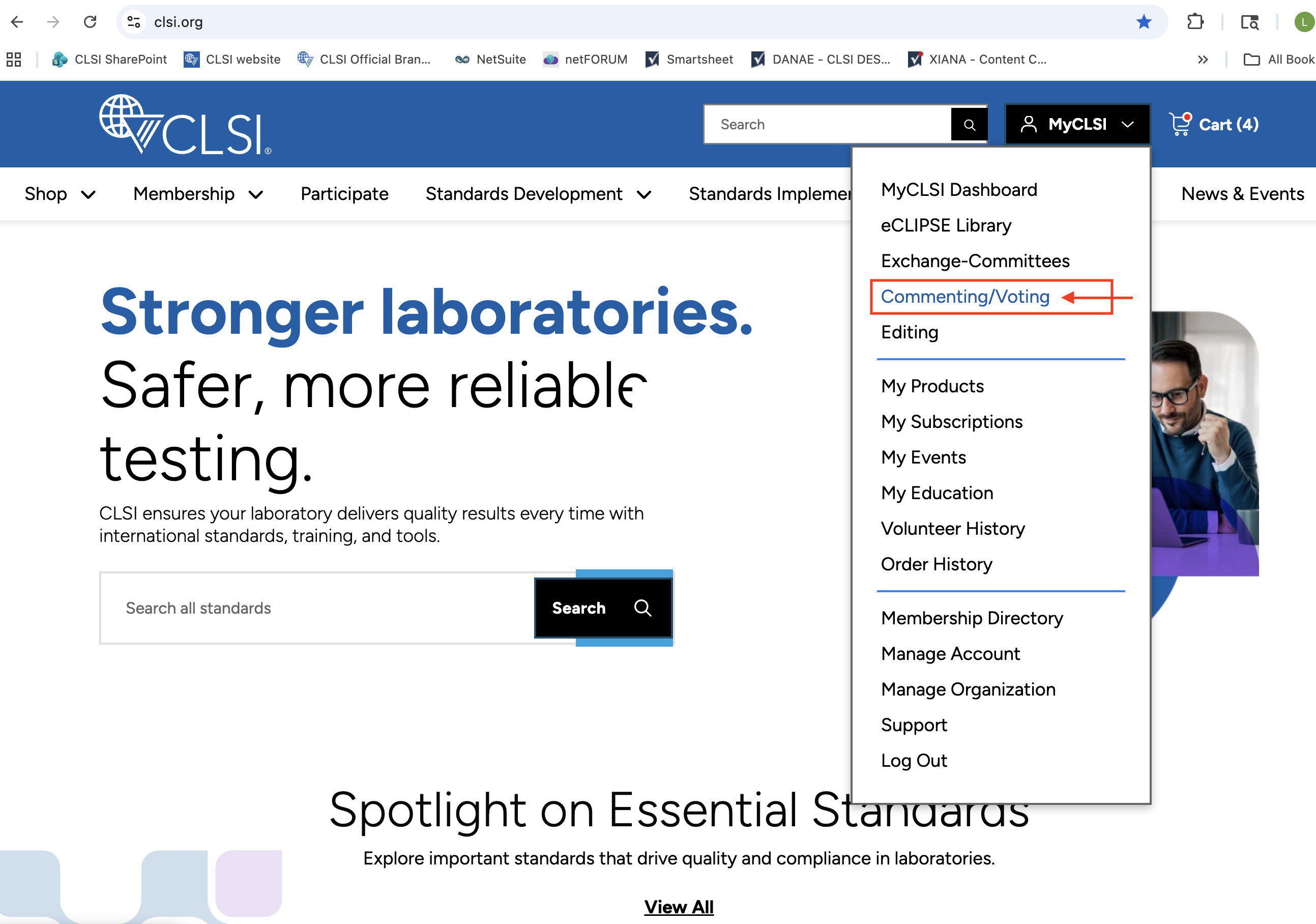Open the browser extensions puzzle icon

1195,22
